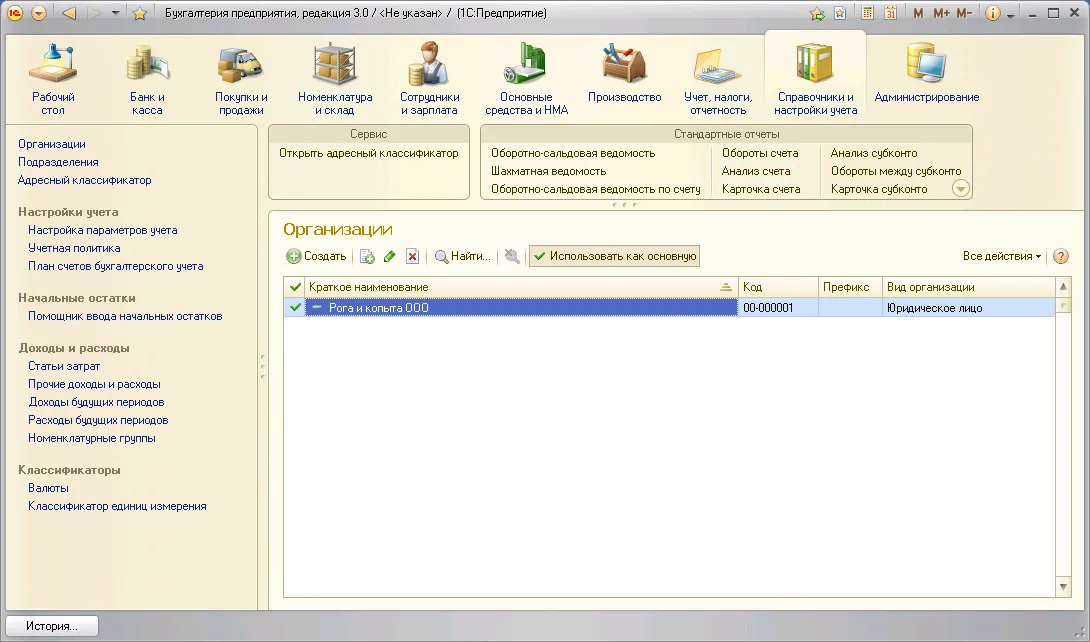Open Карточка счета report

[x=761, y=189]
